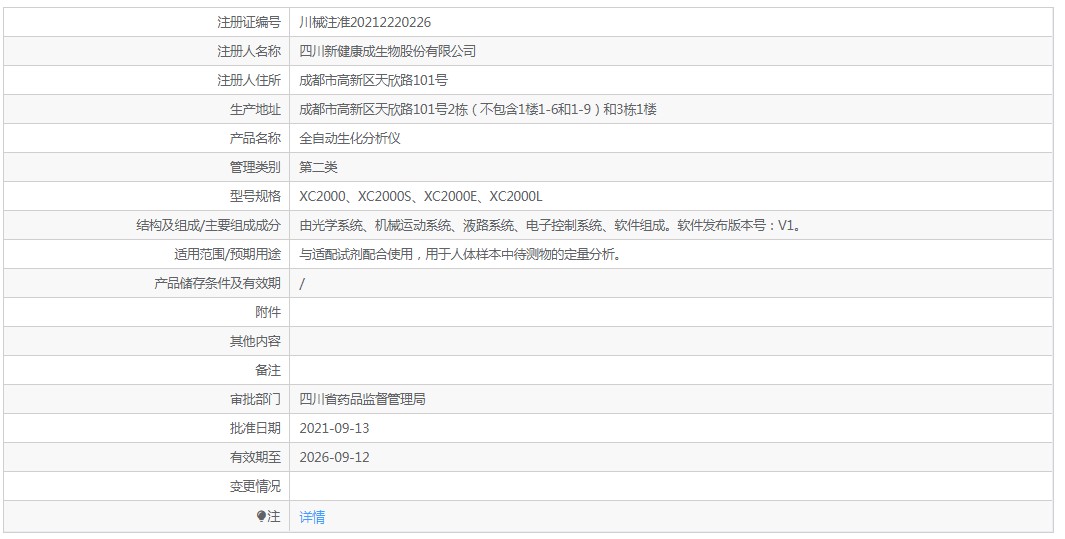The height and width of the screenshot is (539, 1065).
Task: Click the label 产品名称
Action: click(255, 138)
